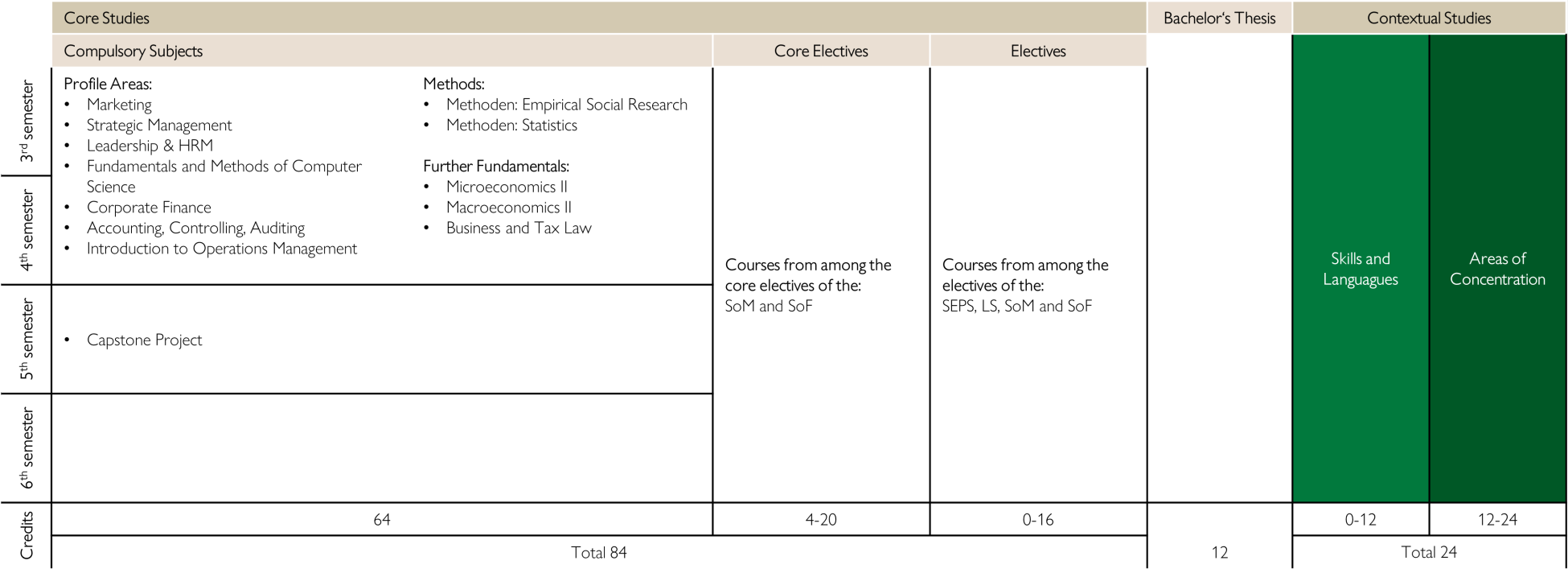Select the Total 84 credits cell

tap(599, 553)
